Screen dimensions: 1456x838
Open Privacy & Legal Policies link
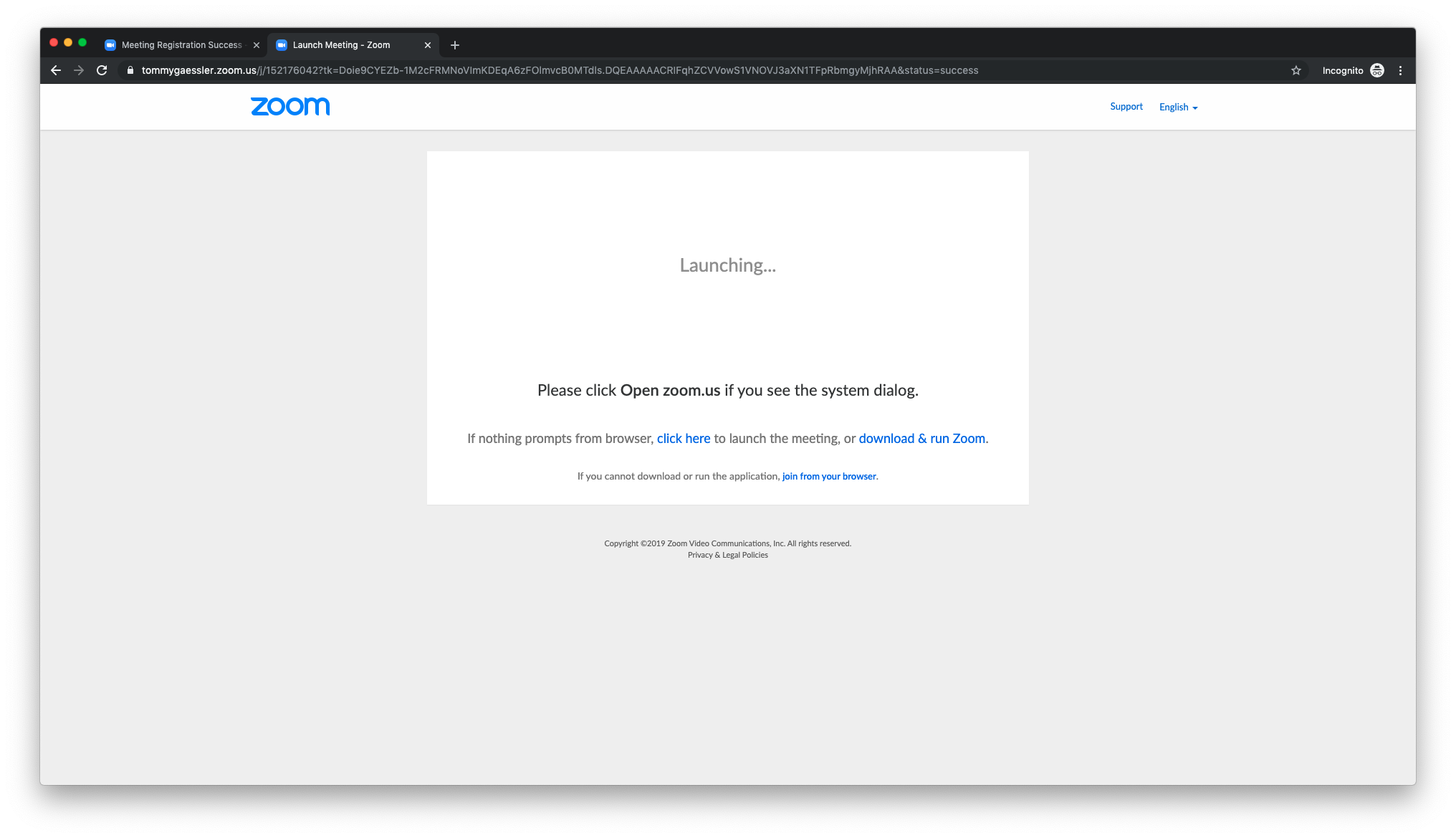coord(727,555)
